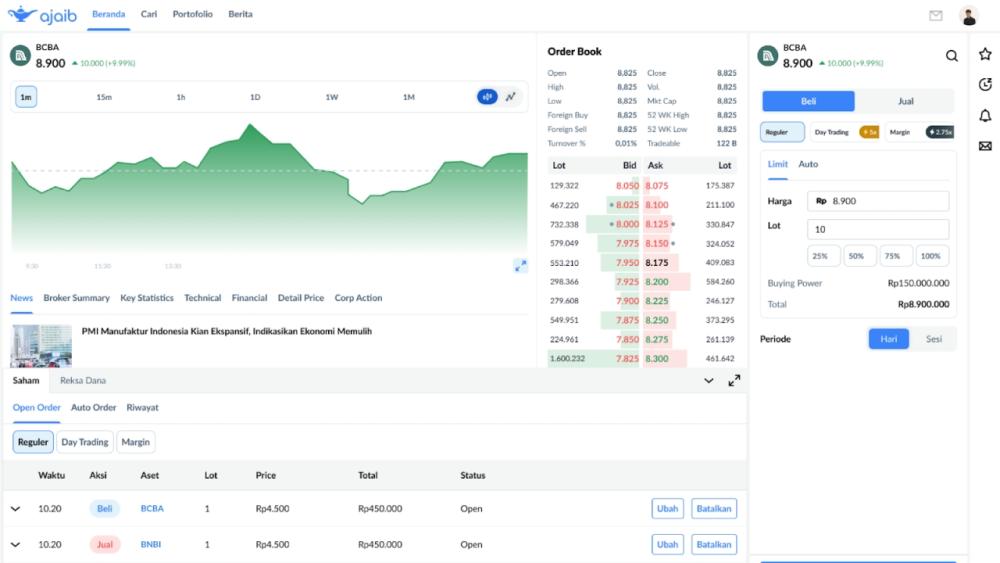Maximize the orders panel

pos(734,381)
